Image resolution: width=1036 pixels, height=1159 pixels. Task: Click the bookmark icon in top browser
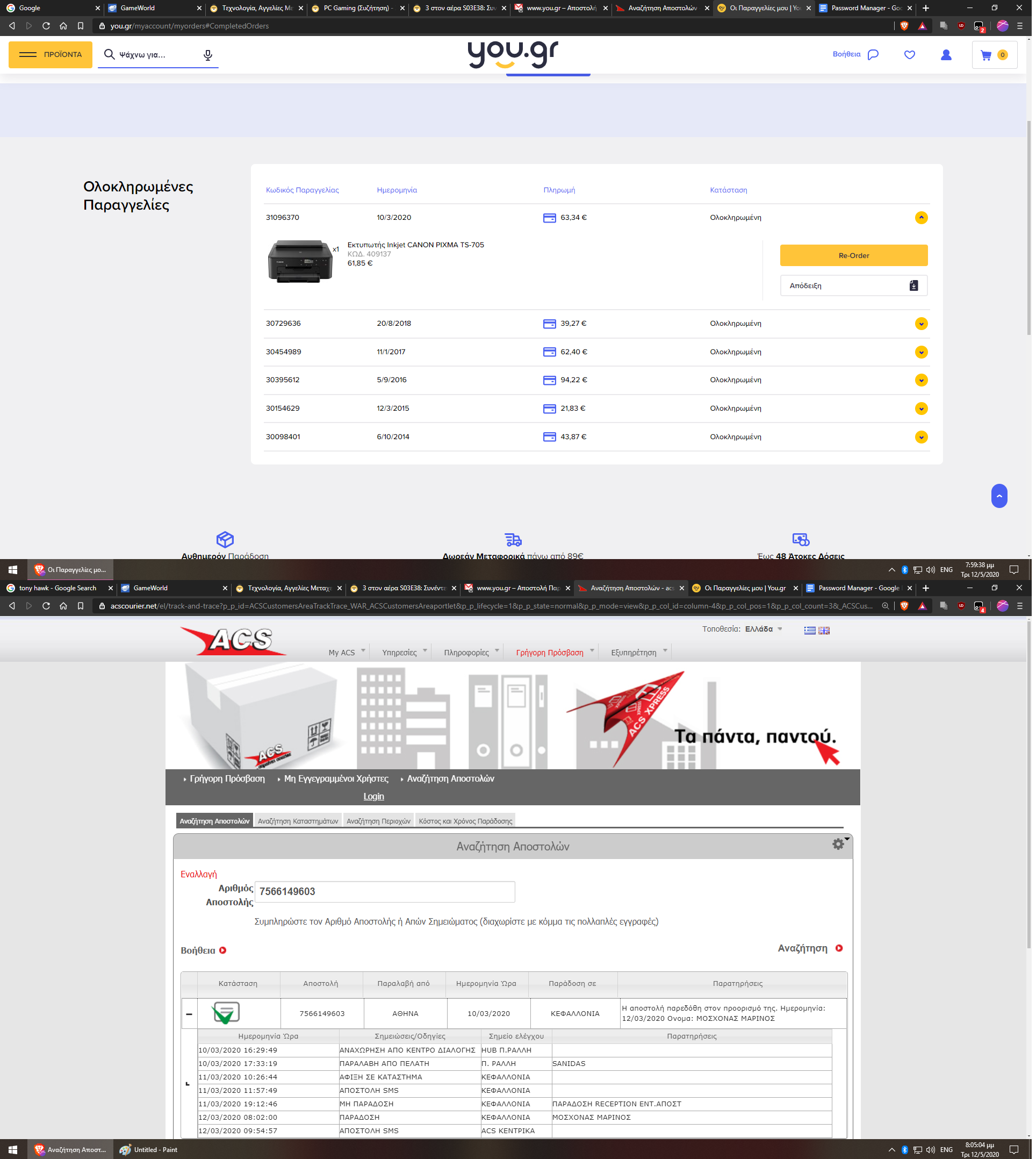pos(80,26)
